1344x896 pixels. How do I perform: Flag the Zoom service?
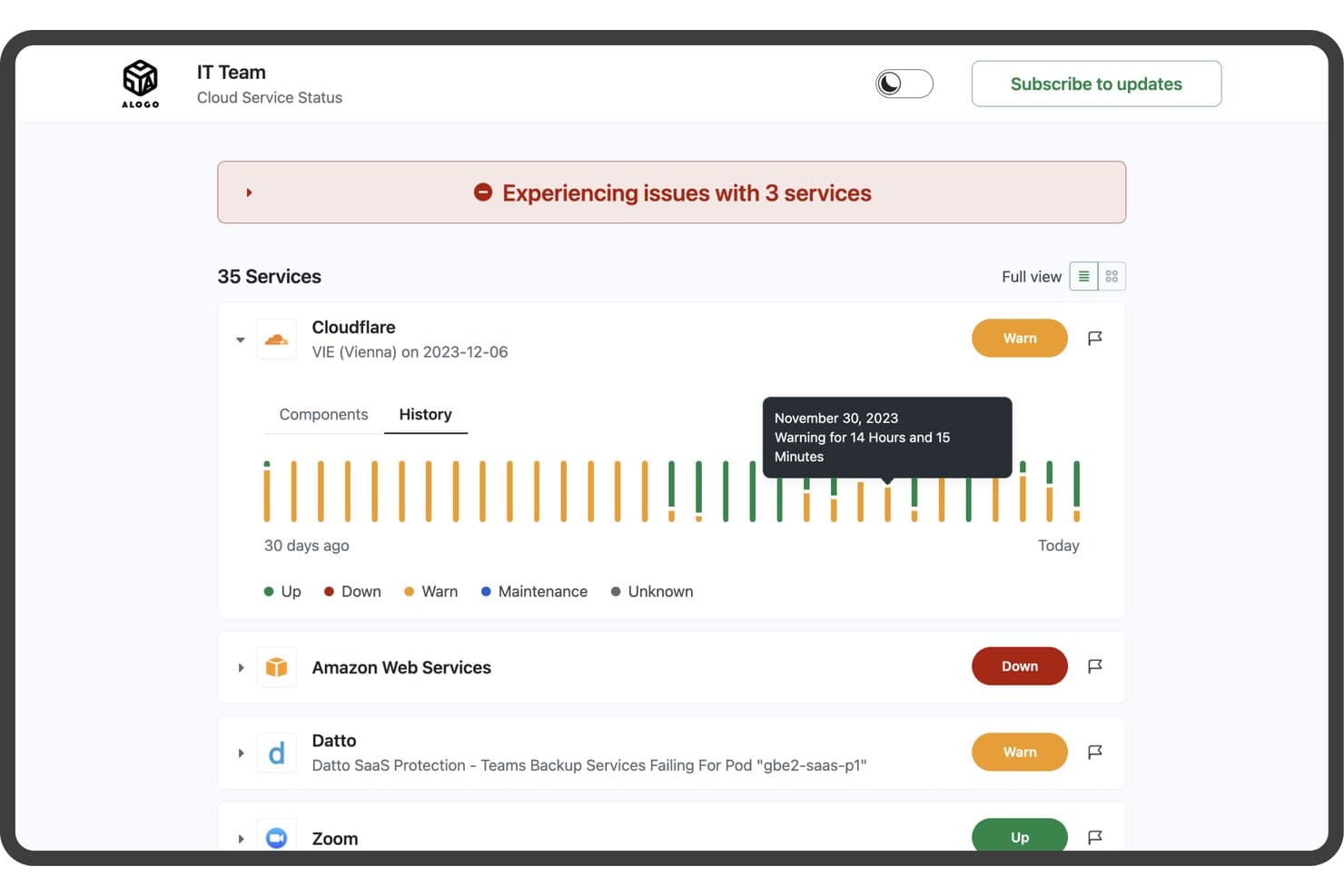(1095, 837)
